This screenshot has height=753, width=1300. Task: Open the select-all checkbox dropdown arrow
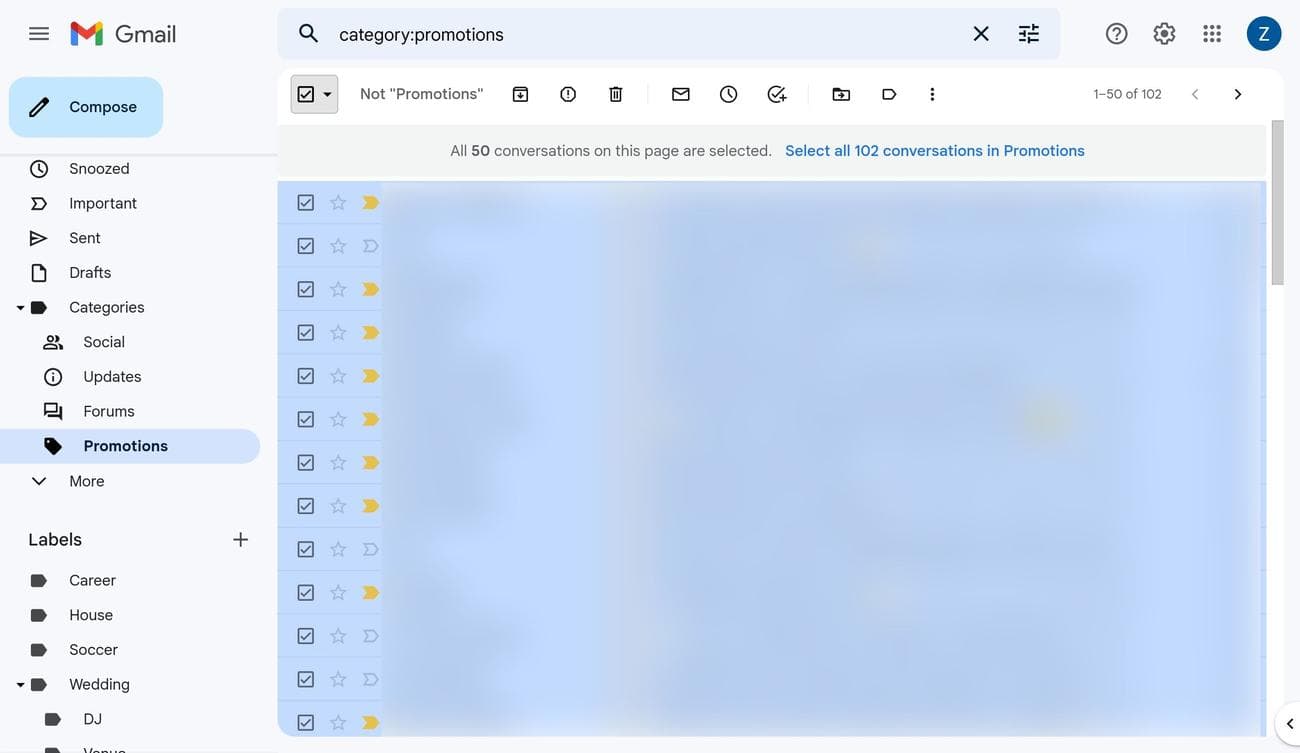coord(327,95)
